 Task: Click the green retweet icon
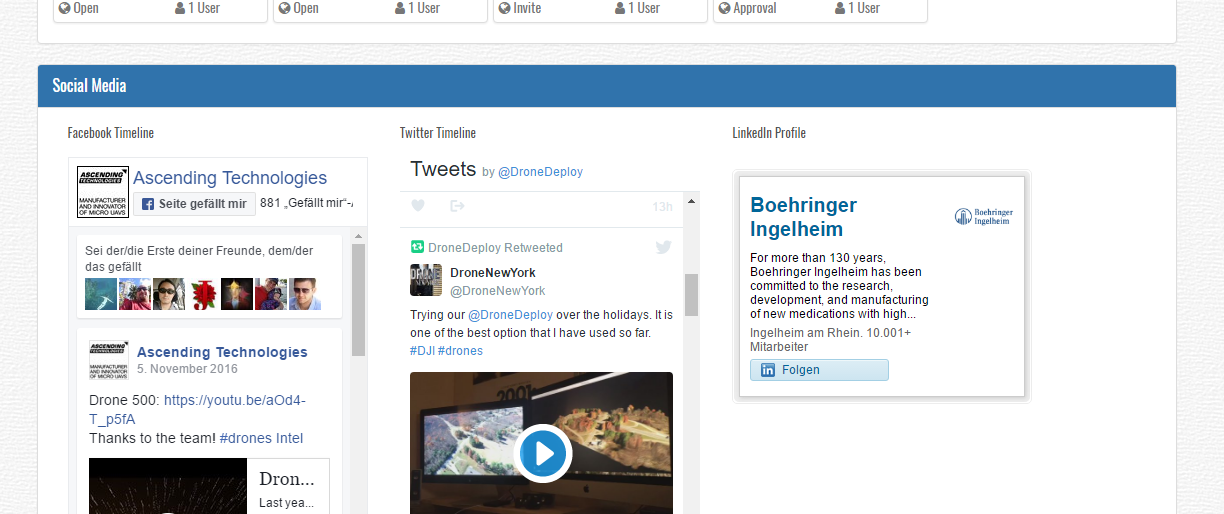(x=417, y=247)
